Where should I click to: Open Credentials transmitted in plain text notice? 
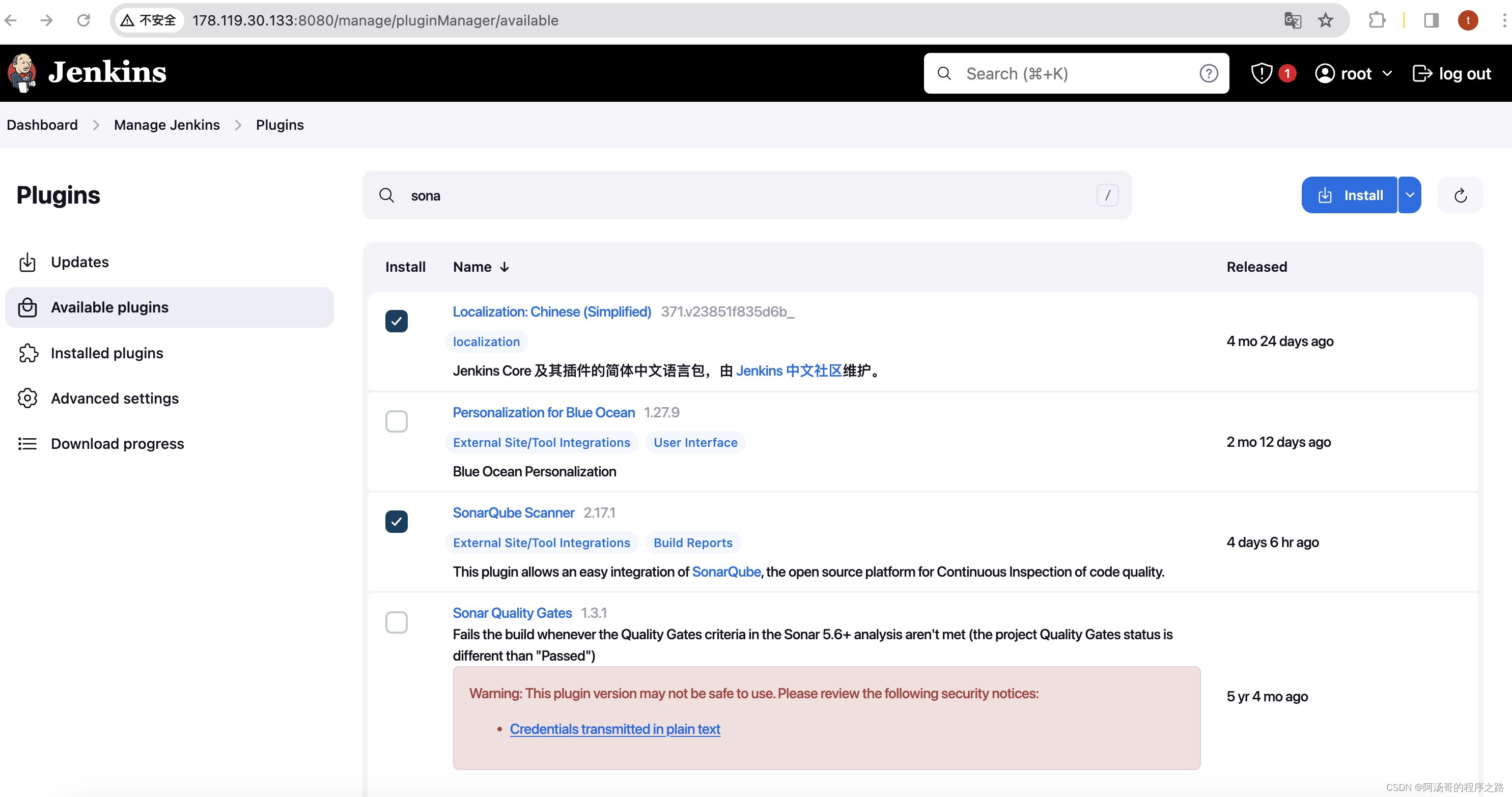[x=614, y=729]
